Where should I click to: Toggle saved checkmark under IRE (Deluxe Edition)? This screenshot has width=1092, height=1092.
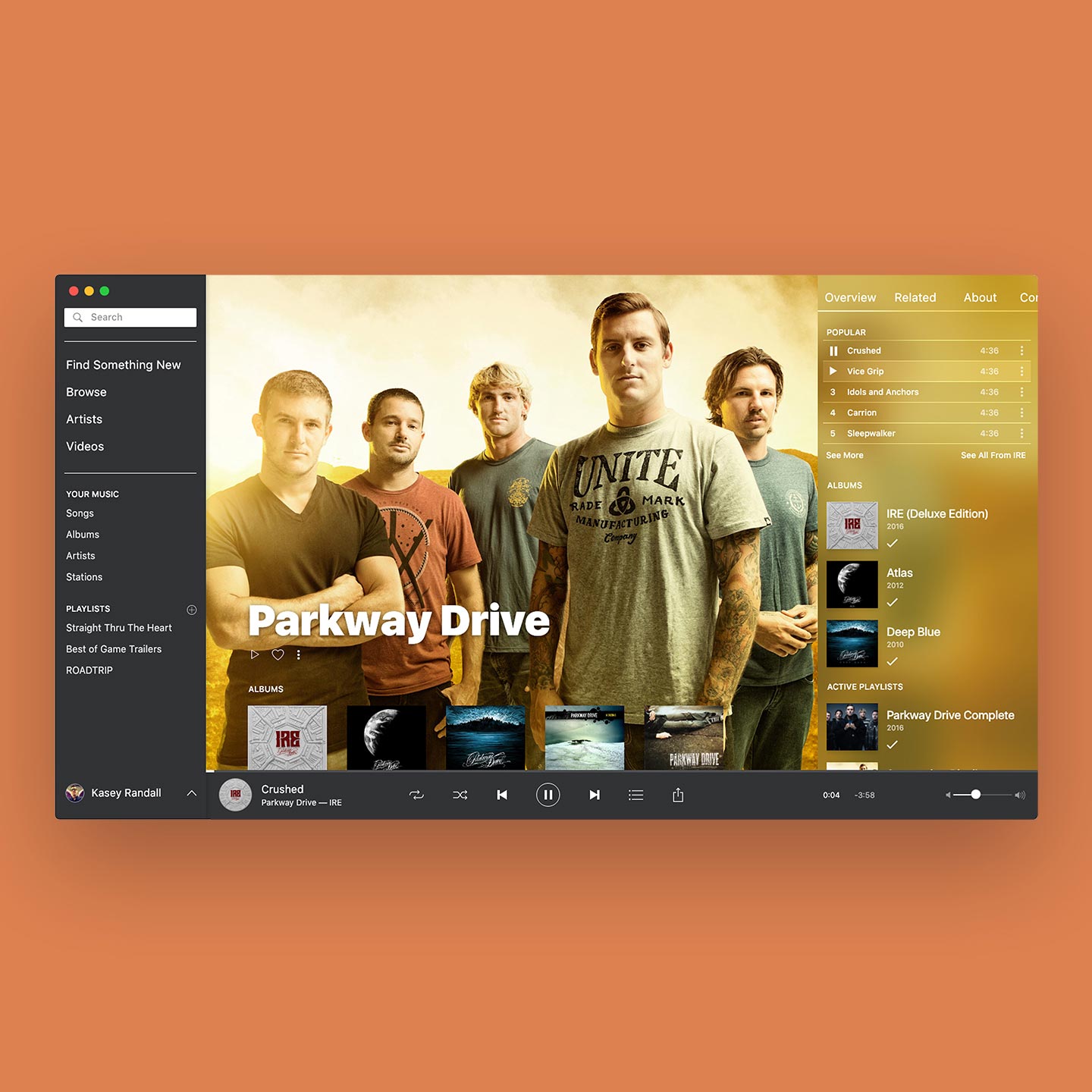pyautogui.click(x=893, y=543)
